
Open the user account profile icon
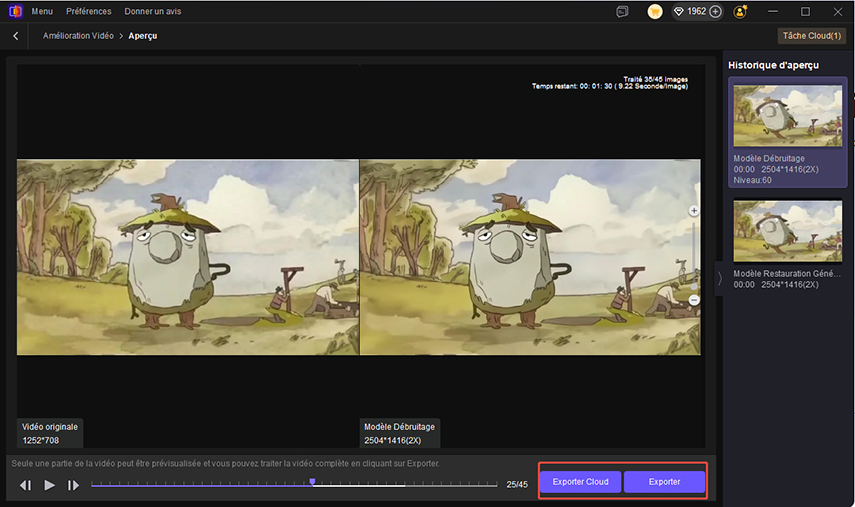pyautogui.click(x=740, y=12)
